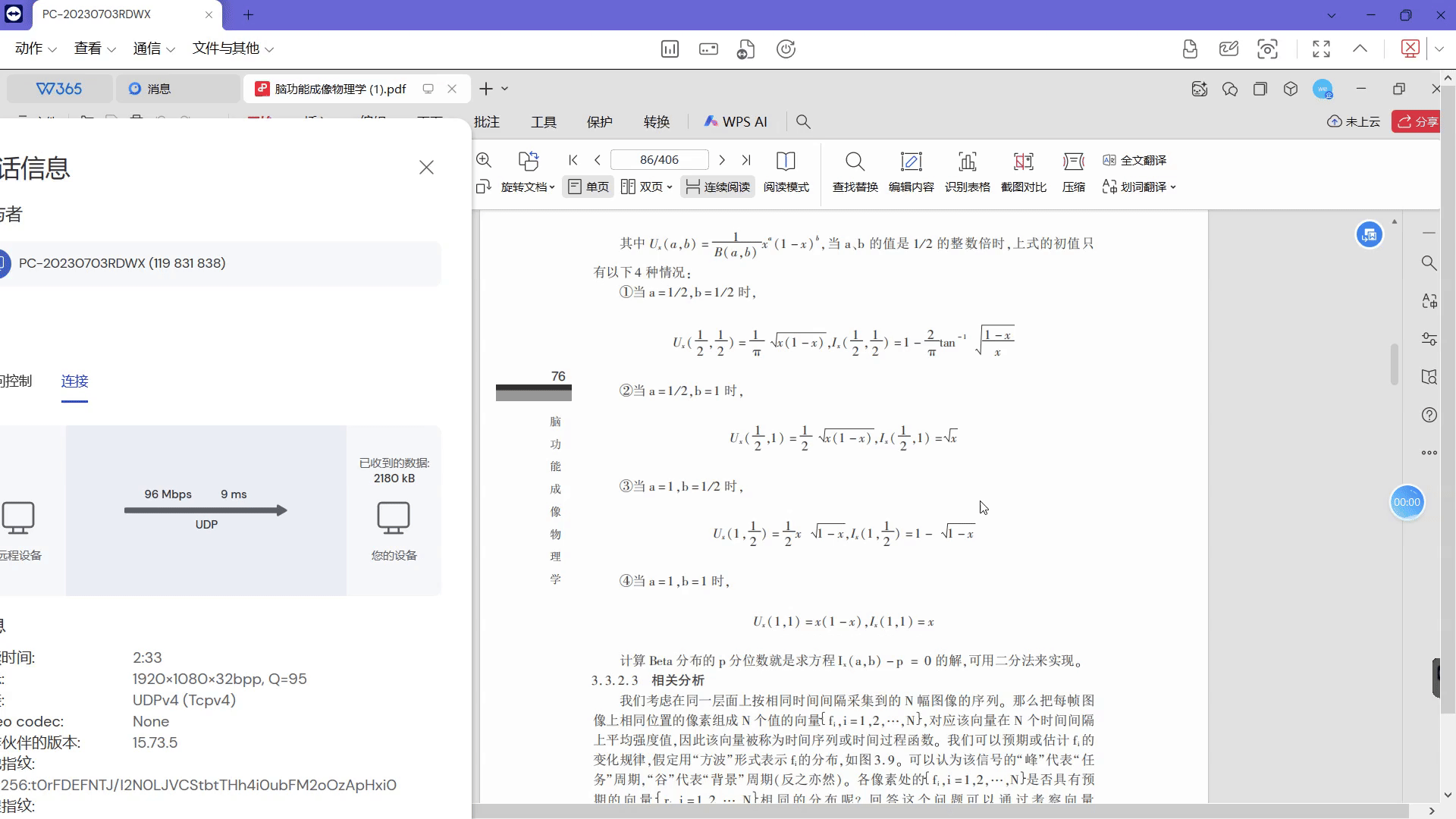
Task: Go to next page arrow
Action: pyautogui.click(x=722, y=160)
